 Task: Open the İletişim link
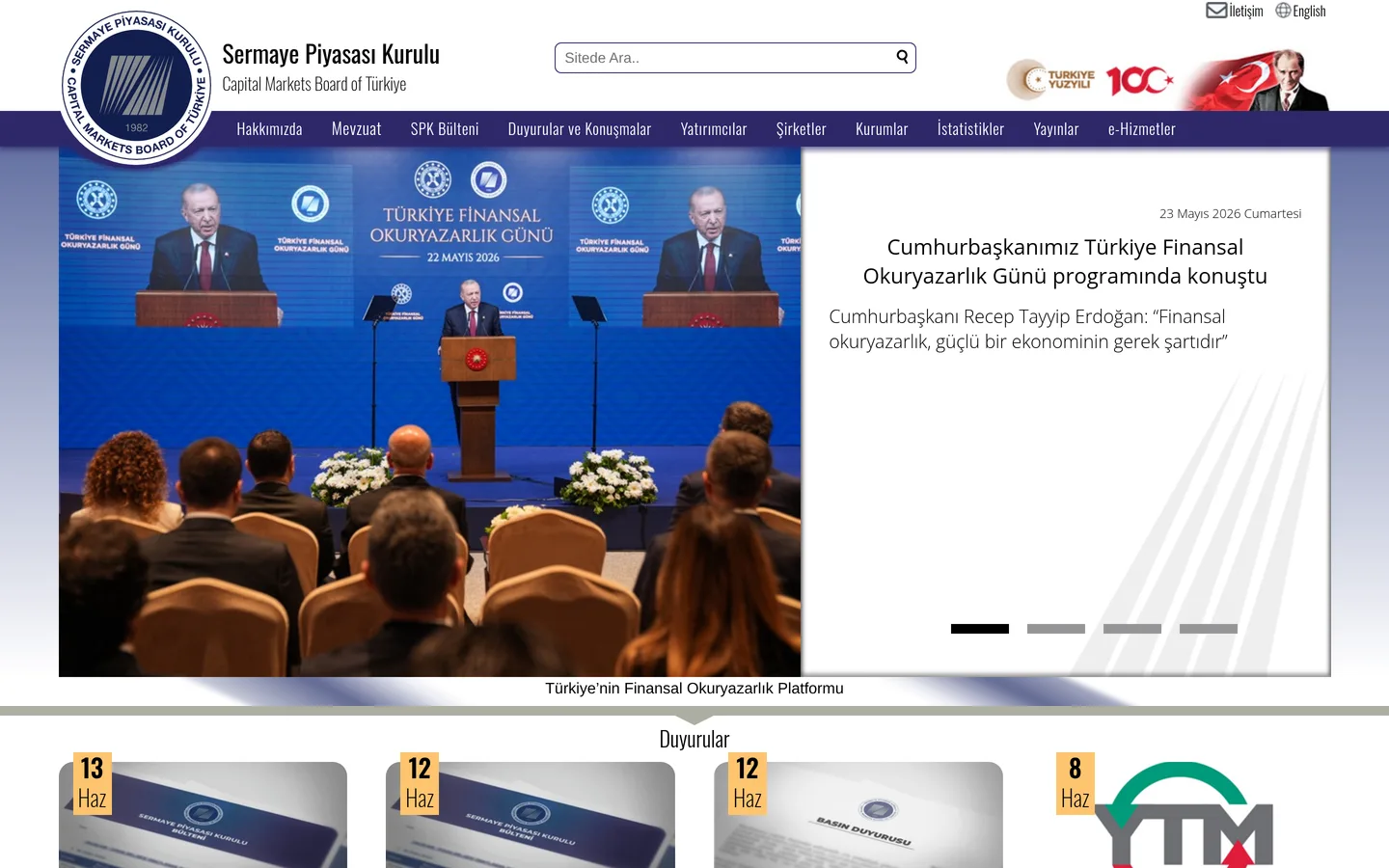[1246, 12]
